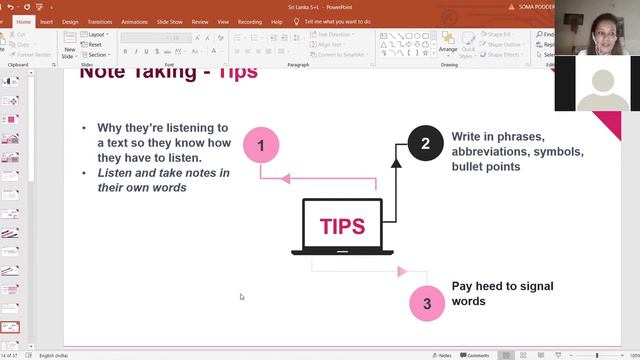640x360 pixels.
Task: Click the Redo icon in the quick access toolbar
Action: [27, 7]
